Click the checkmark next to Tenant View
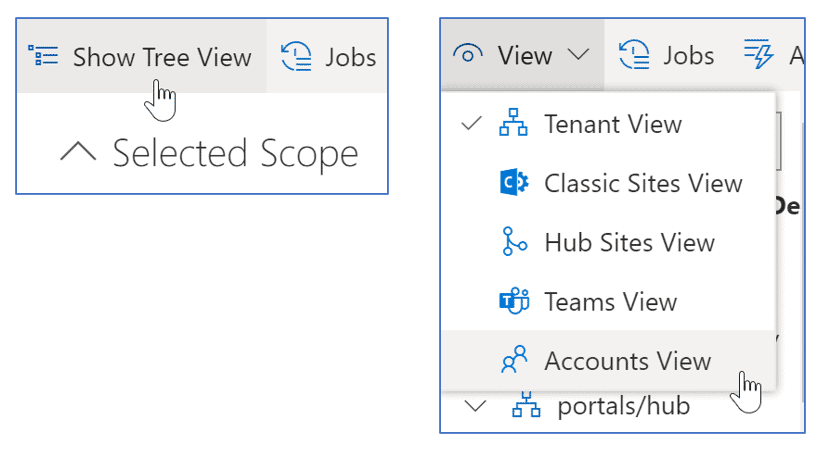The width and height of the screenshot is (821, 450). pos(471,125)
